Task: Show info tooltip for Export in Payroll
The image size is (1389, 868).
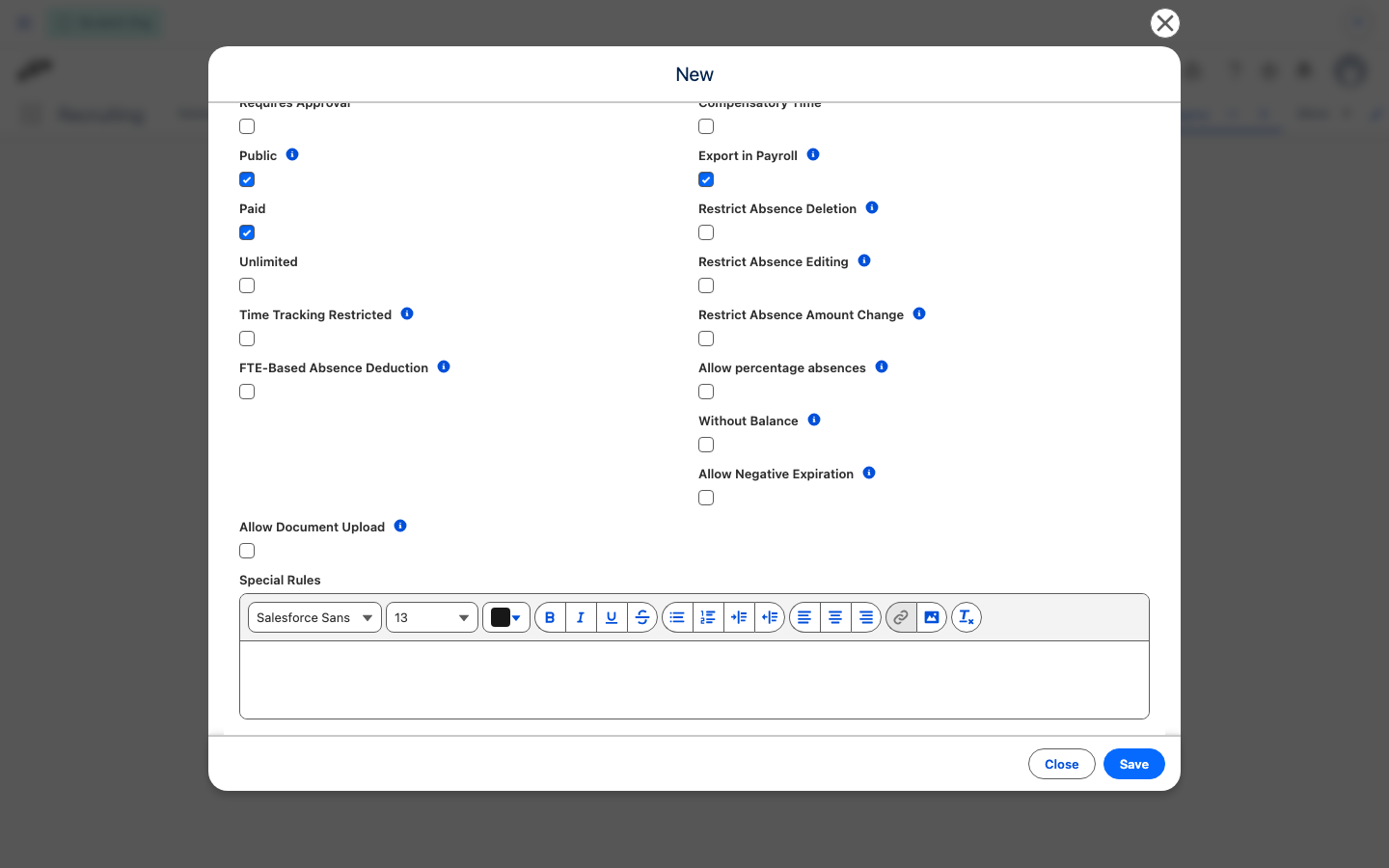Action: coord(813,154)
